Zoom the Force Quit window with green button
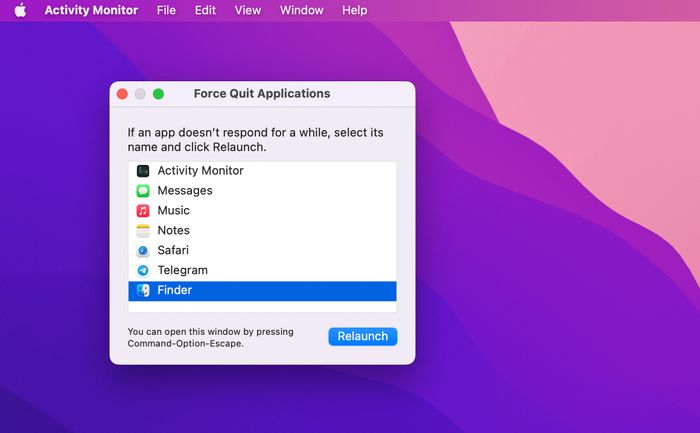 [x=158, y=94]
